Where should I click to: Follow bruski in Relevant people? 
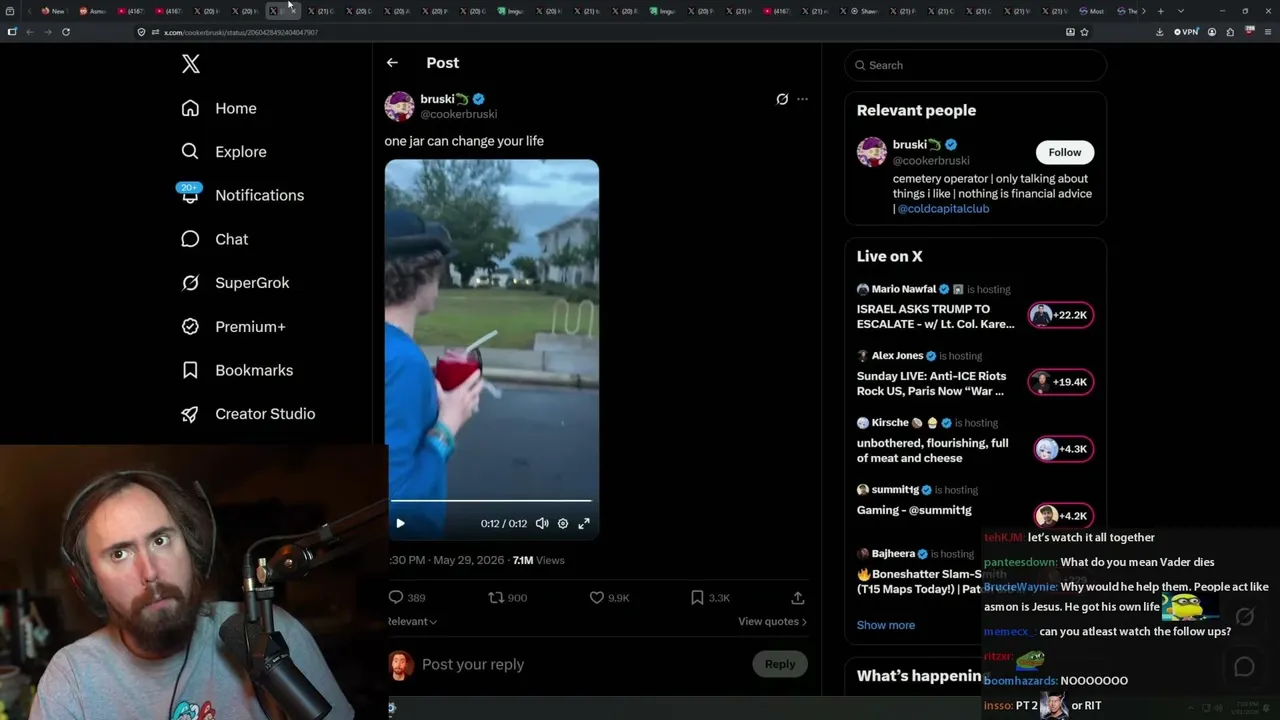coord(1064,152)
